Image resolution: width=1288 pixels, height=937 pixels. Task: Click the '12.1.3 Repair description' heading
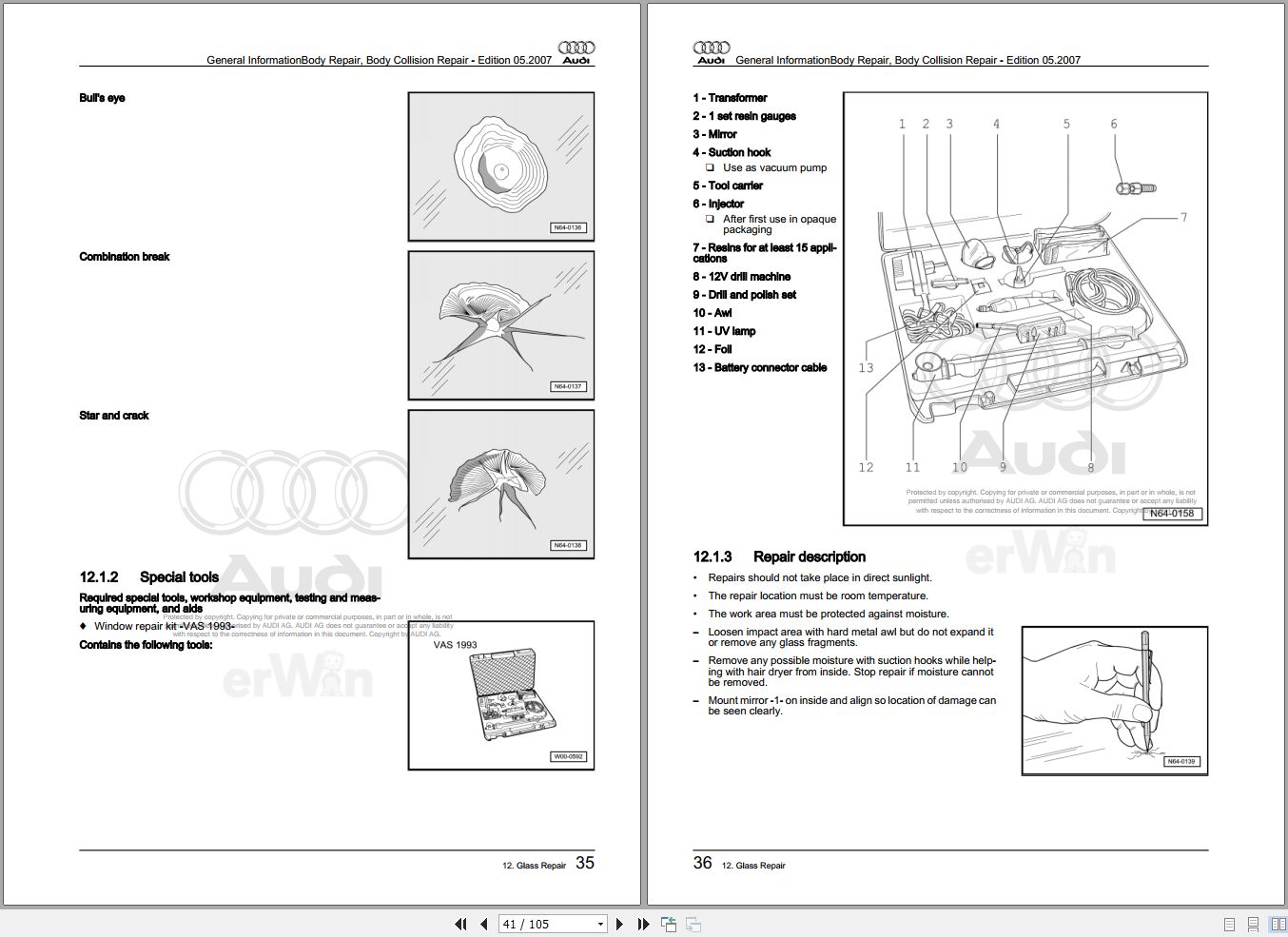coord(780,556)
